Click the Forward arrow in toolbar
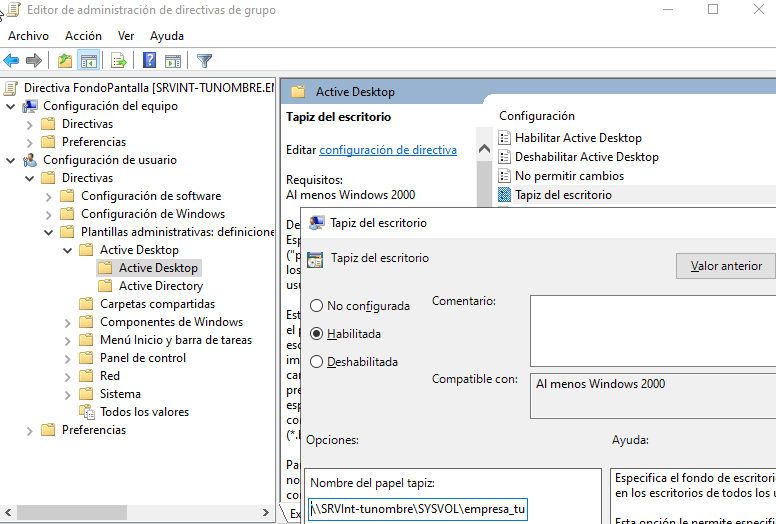776x524 pixels. point(34,61)
